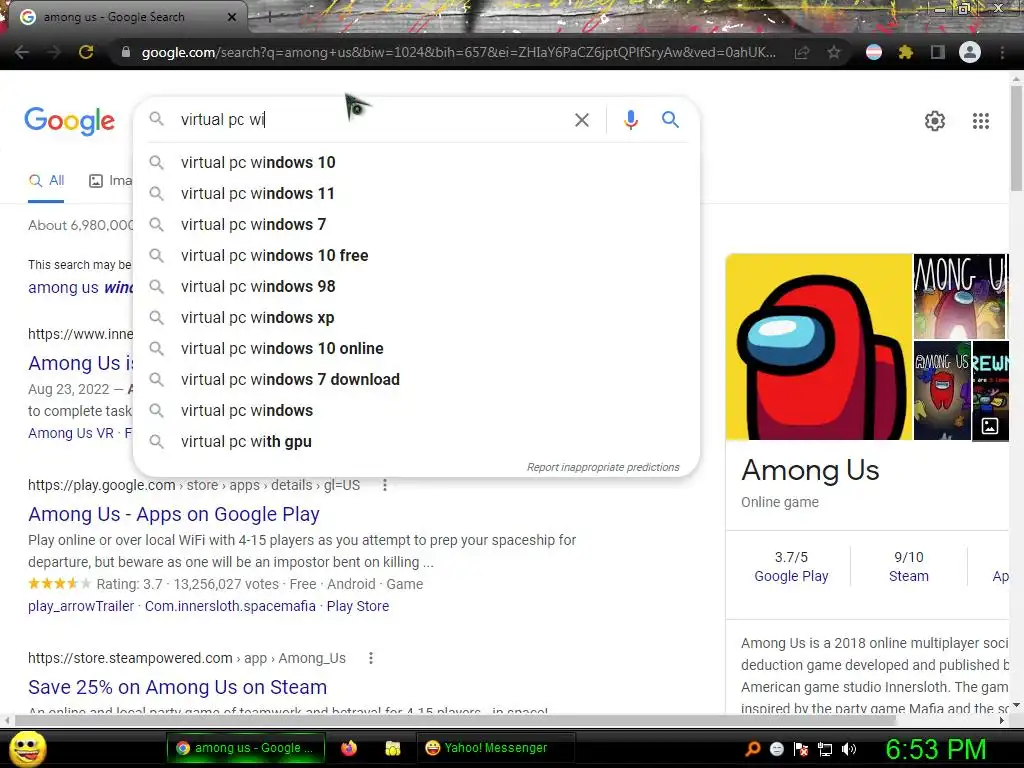The height and width of the screenshot is (768, 1024).
Task: Click the search magnifier tray icon
Action: coord(753,749)
